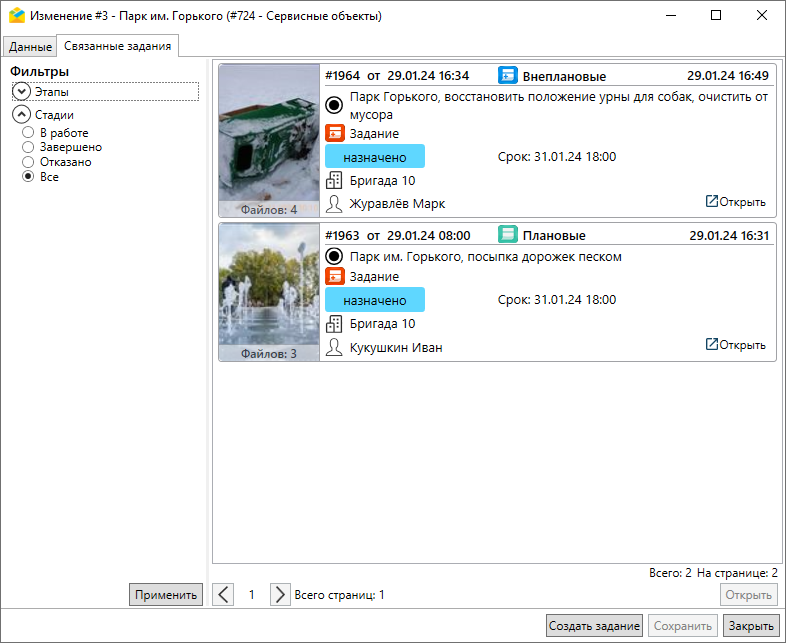Open the overturned bin photo thumbnail
The width and height of the screenshot is (786, 643).
click(268, 135)
